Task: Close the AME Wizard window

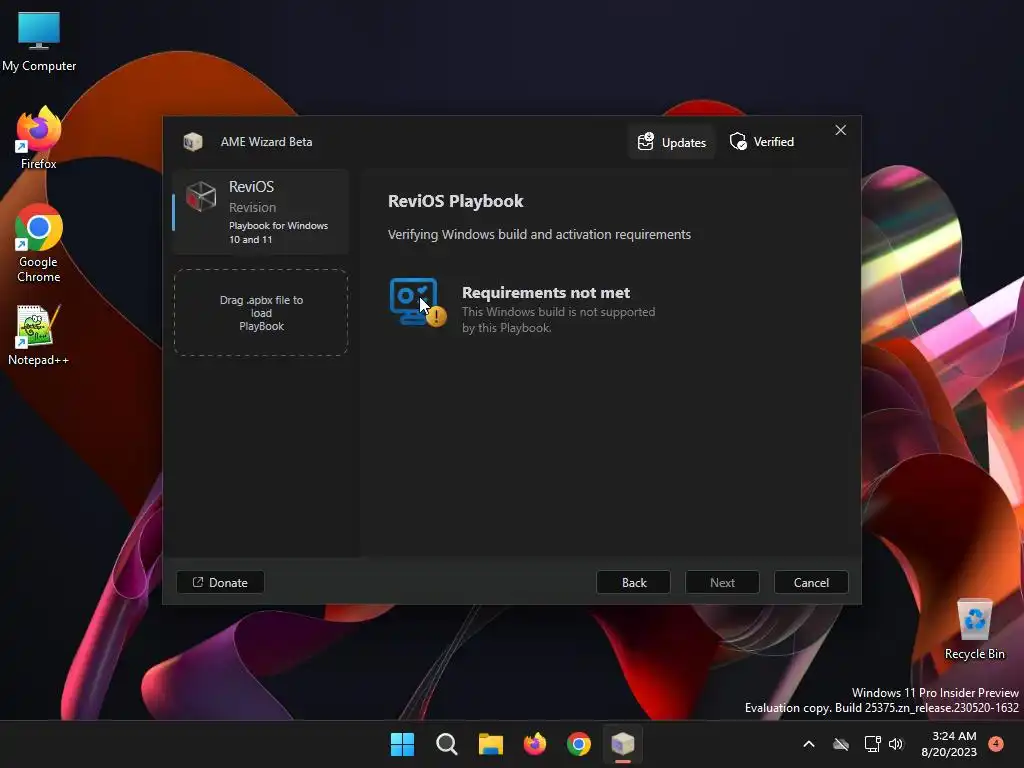Action: [x=840, y=130]
